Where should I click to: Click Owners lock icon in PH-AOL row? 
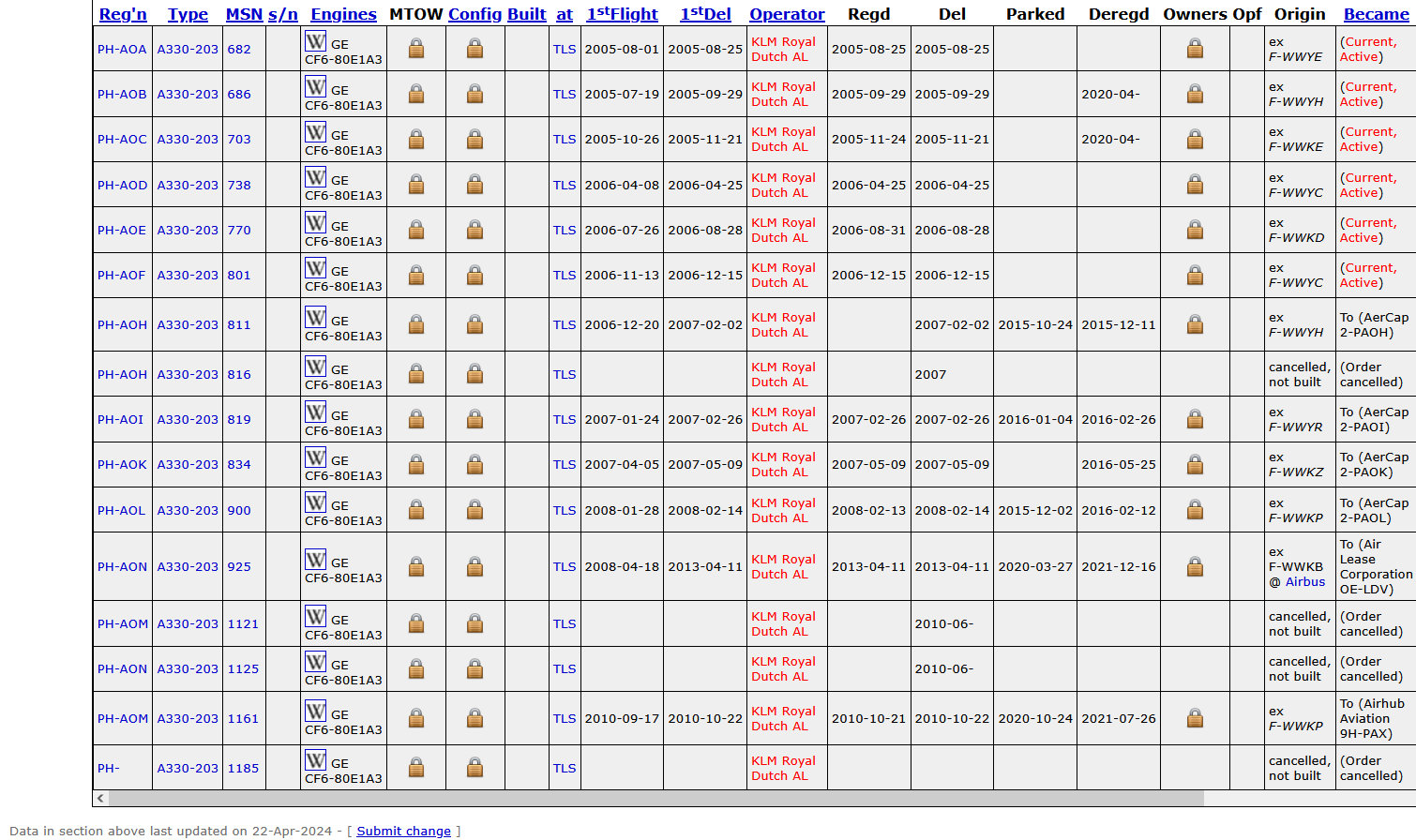[1196, 510]
